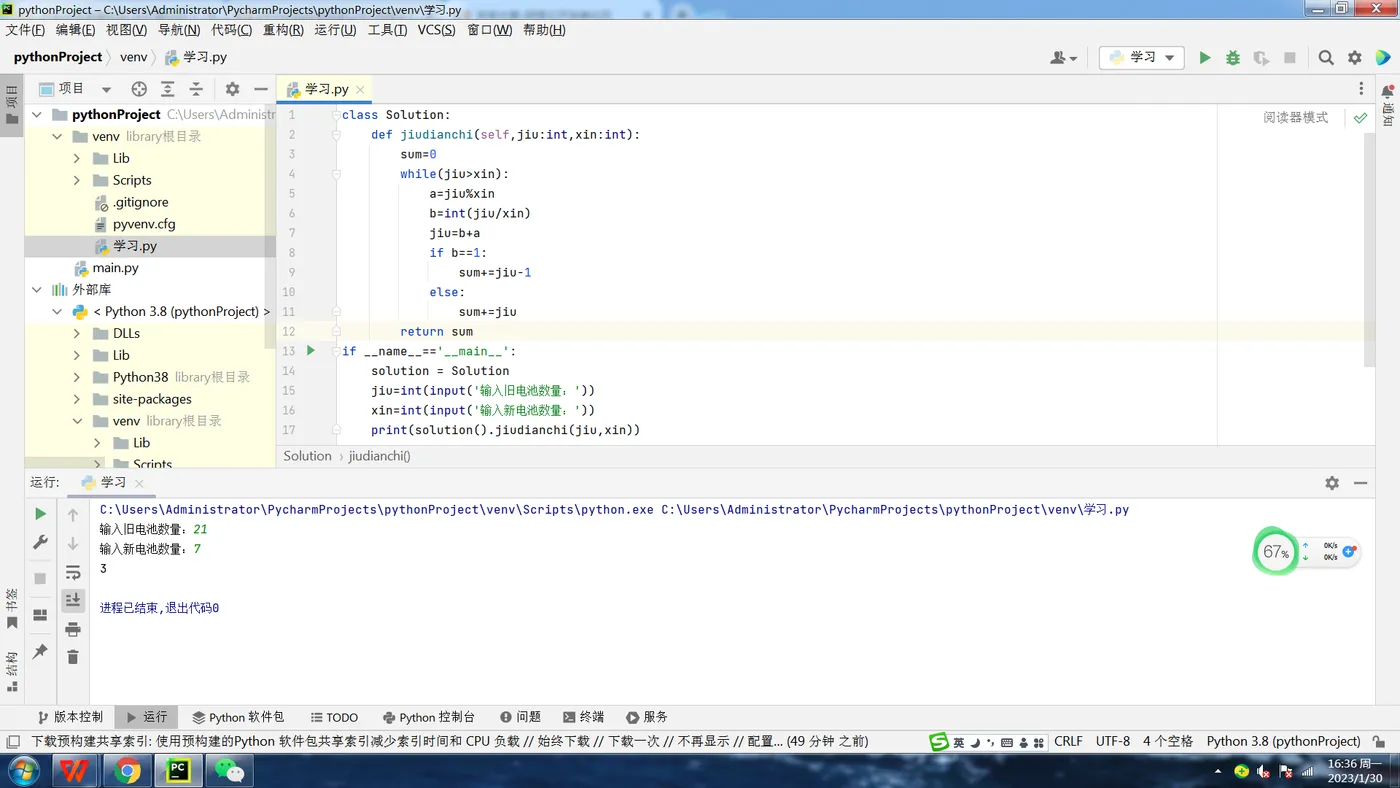Open the 工具(T) menu
Screen dimensions: 1400x788
pyautogui.click(x=387, y=30)
